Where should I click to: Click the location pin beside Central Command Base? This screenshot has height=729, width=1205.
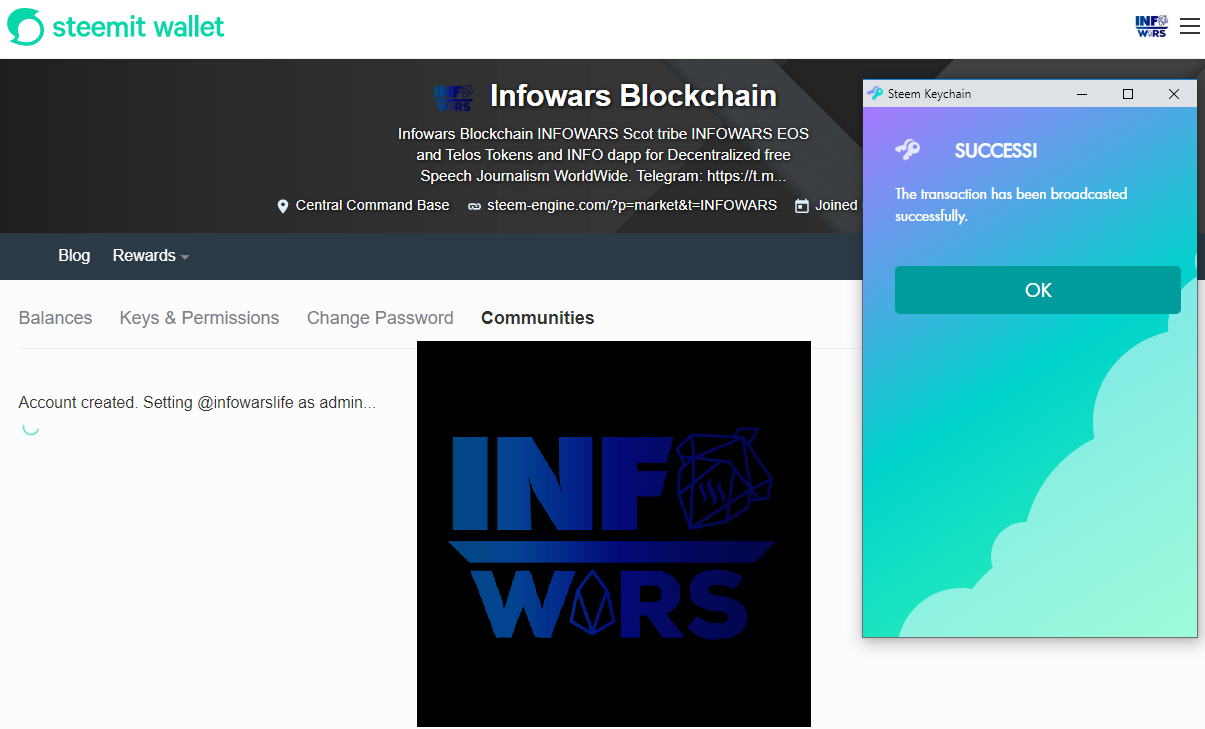click(283, 205)
